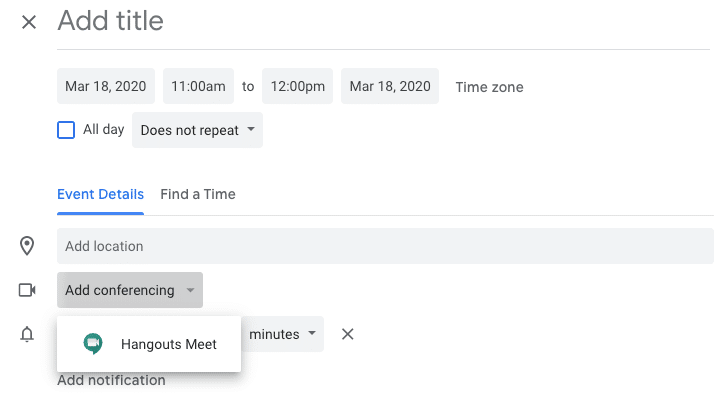The height and width of the screenshot is (400, 714).
Task: Click the video camera conferencing icon
Action: (27, 290)
